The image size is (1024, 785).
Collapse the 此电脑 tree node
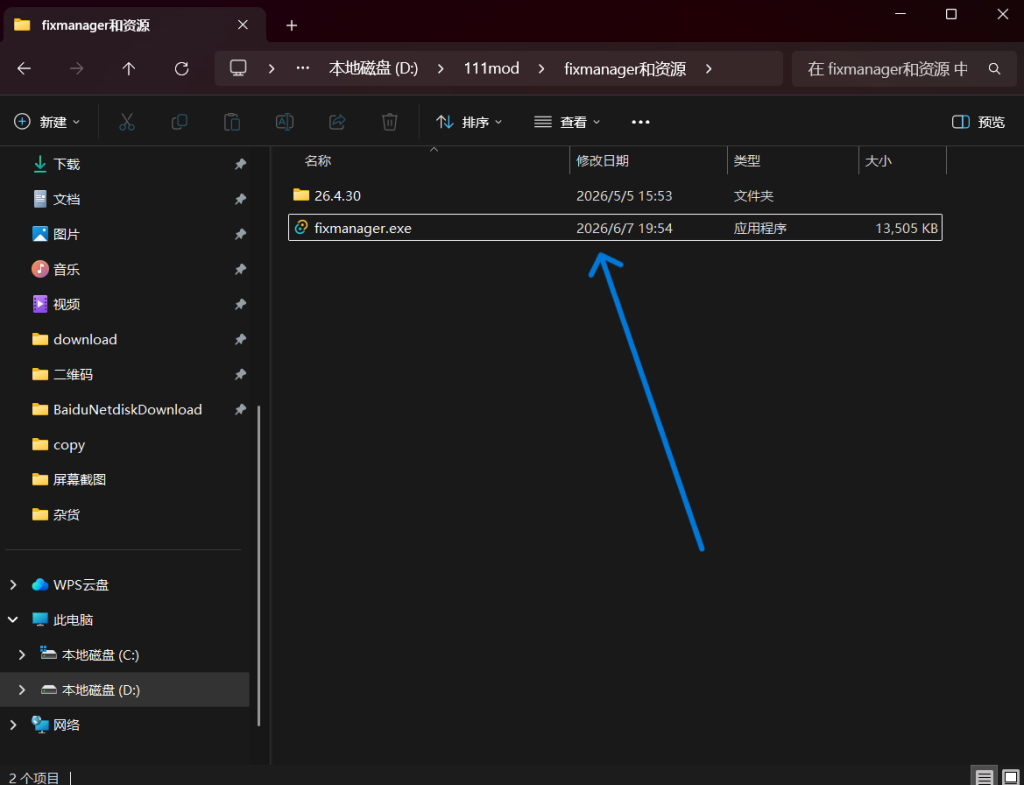(13, 620)
